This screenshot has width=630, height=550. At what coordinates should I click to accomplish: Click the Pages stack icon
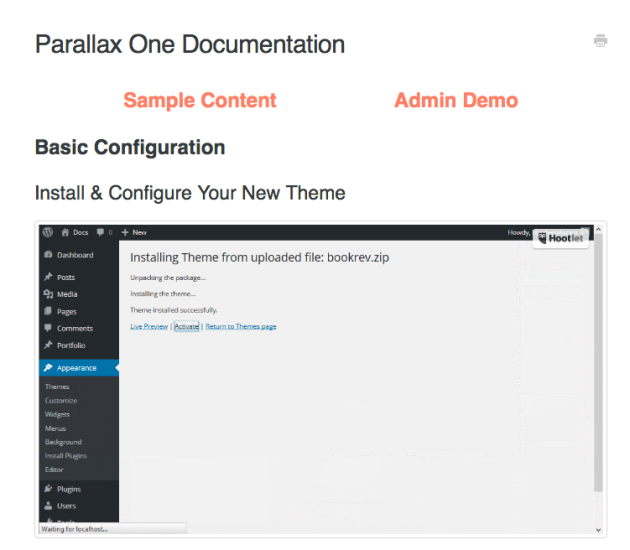pyautogui.click(x=48, y=311)
